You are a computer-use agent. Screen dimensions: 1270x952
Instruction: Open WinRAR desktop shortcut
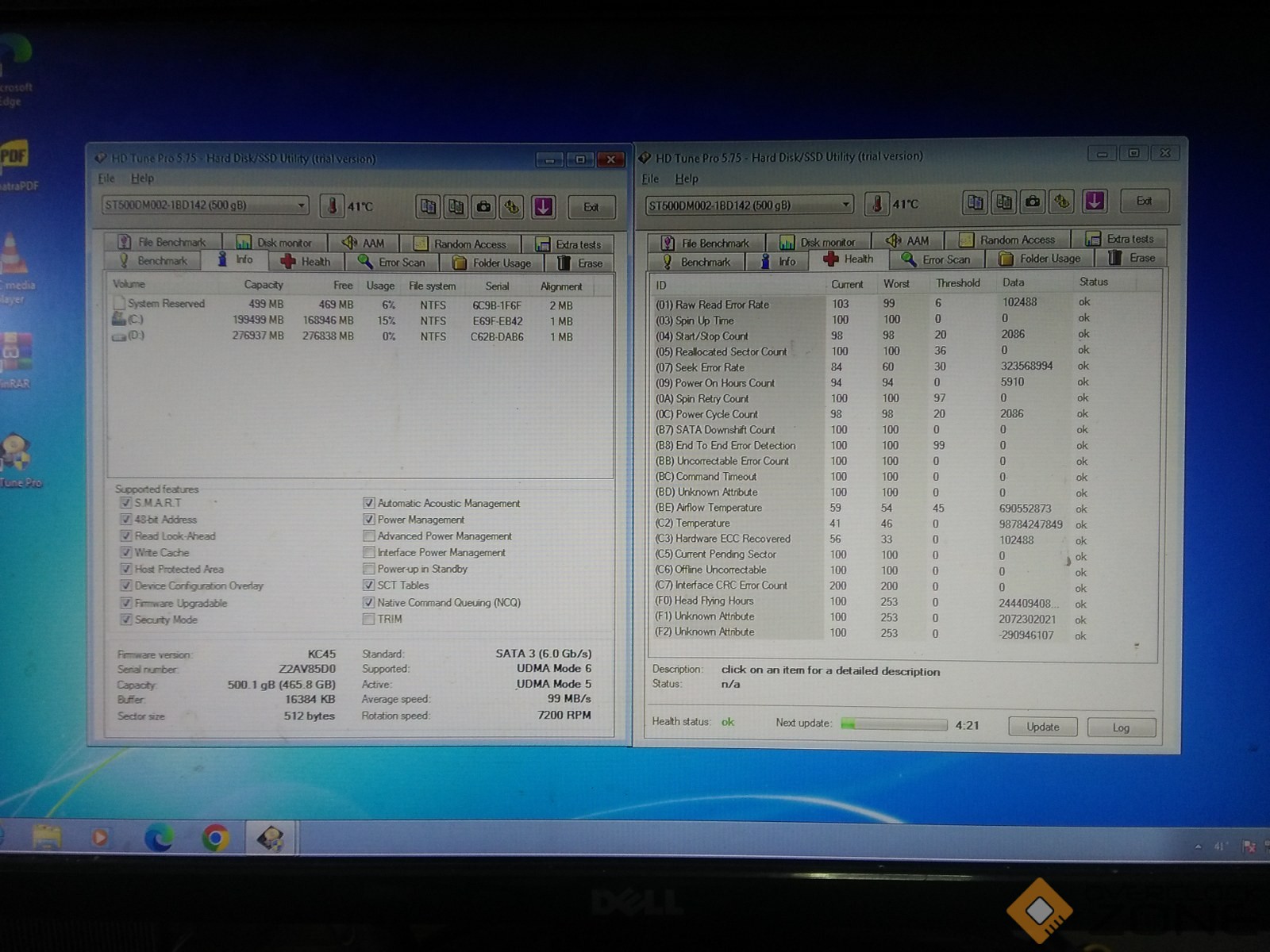[16, 361]
